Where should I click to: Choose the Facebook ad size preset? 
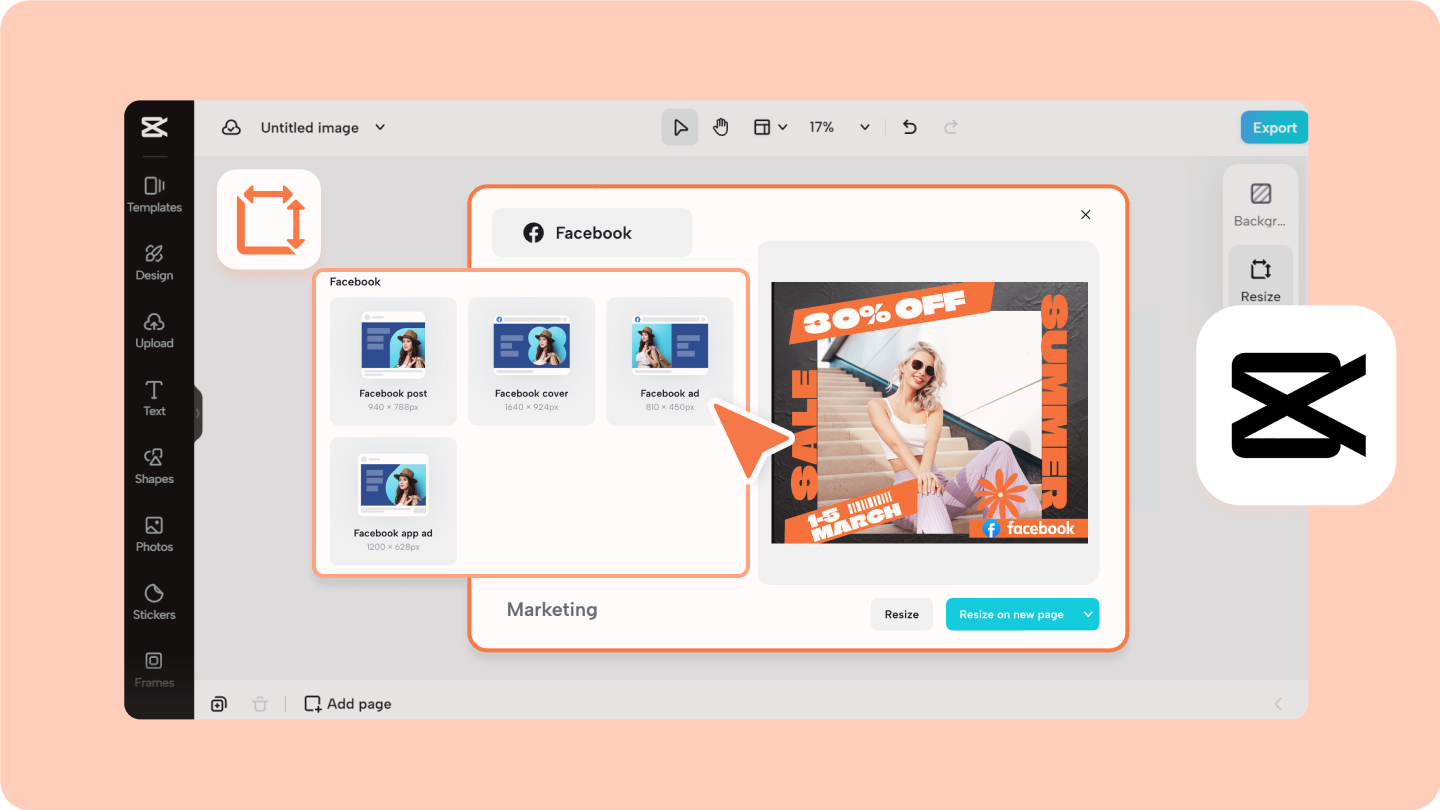click(669, 361)
